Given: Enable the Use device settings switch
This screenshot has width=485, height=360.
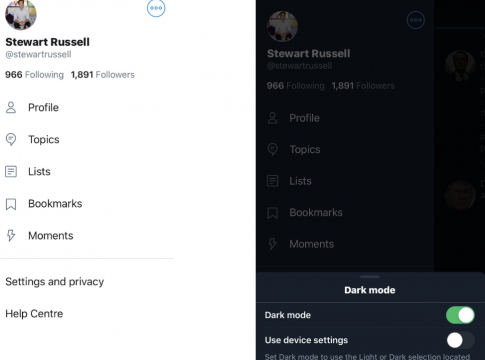Looking at the screenshot, I should 460,340.
